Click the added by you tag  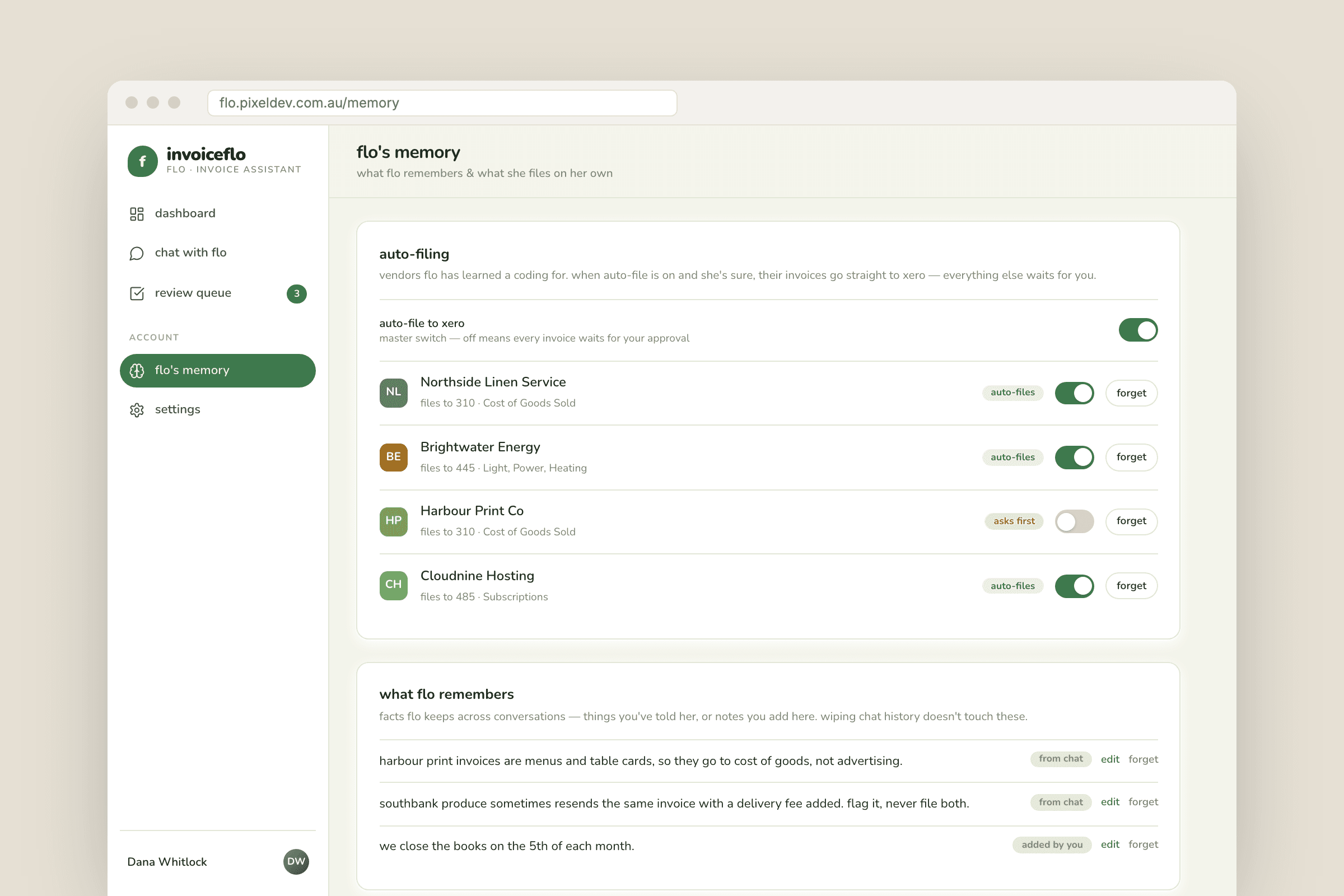pos(1052,844)
